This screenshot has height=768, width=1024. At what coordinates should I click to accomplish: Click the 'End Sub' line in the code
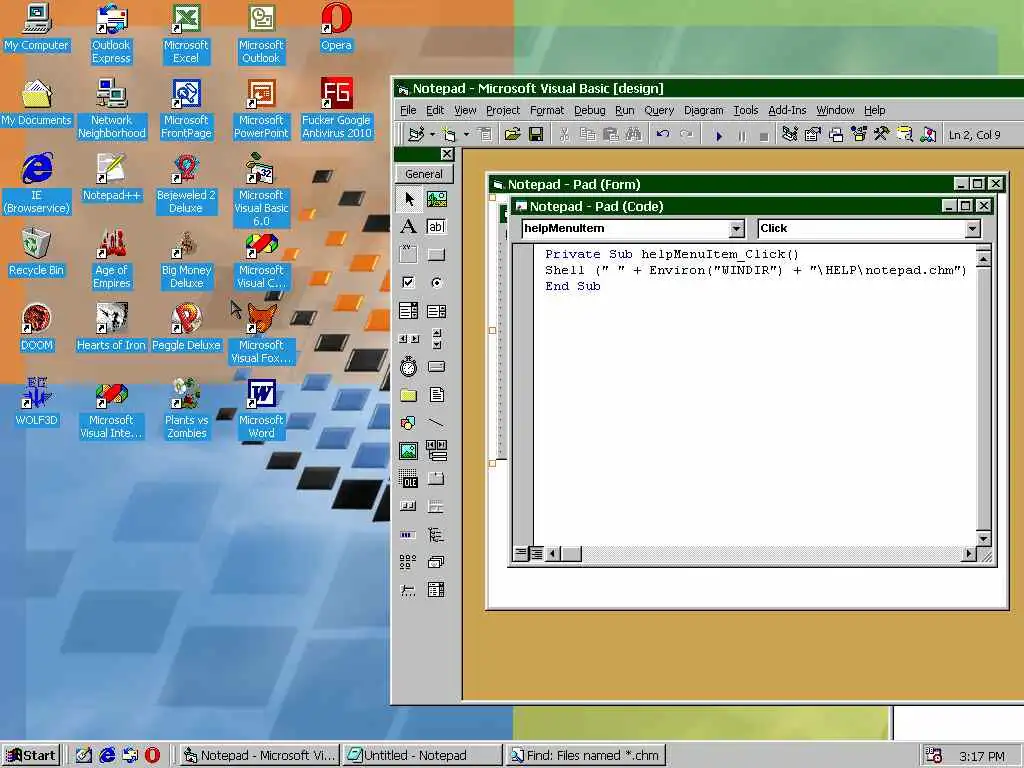[573, 286]
